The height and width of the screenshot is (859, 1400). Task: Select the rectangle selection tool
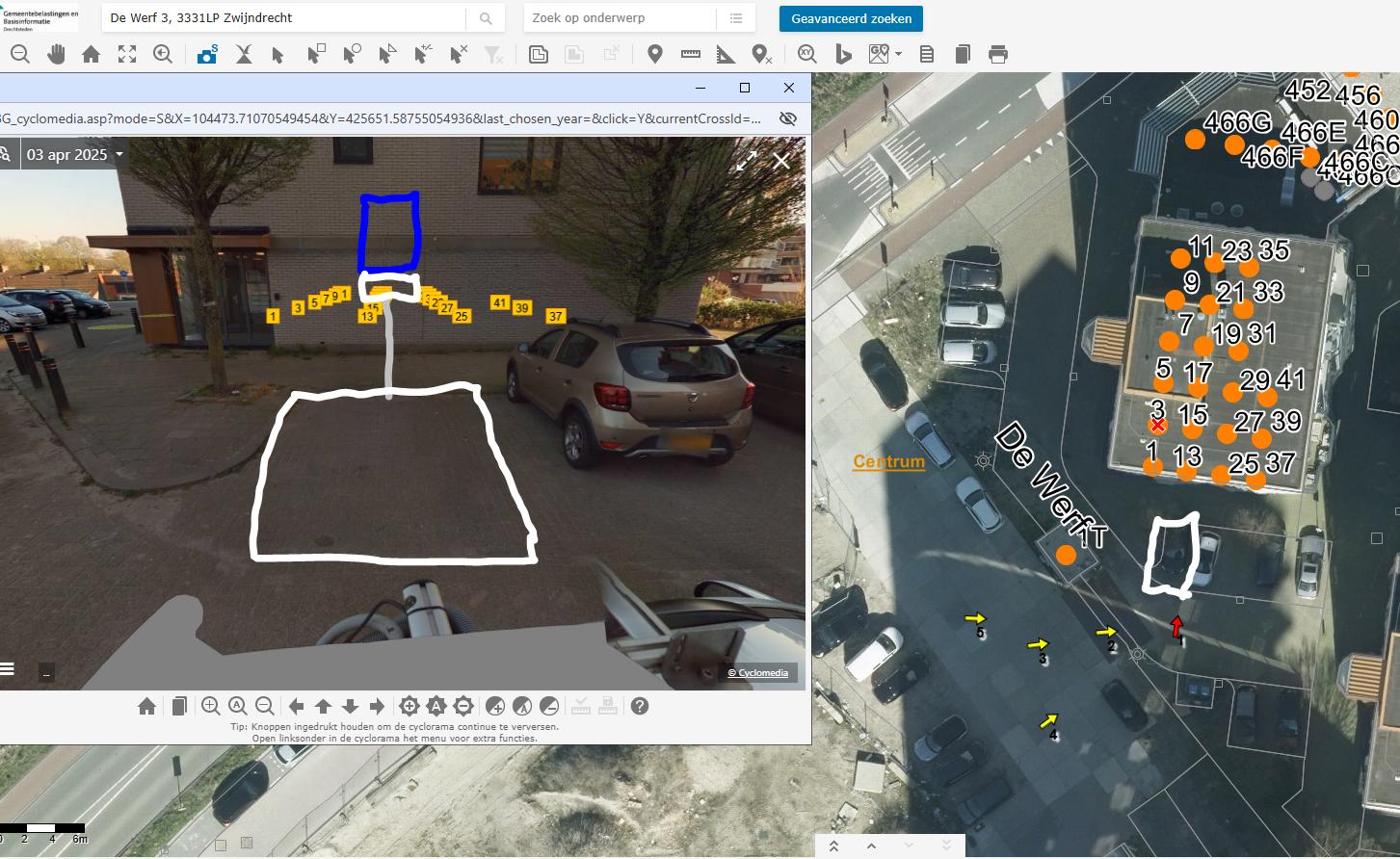click(315, 55)
